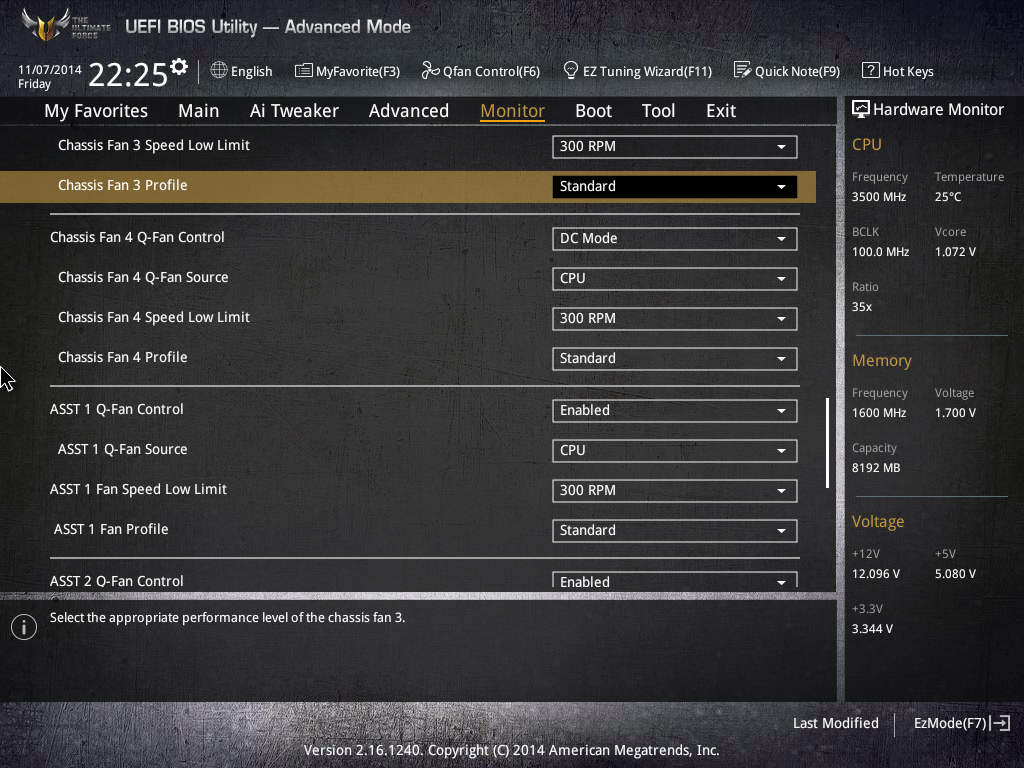Viewport: 1024px width, 768px height.
Task: Open ASST 1 Fan Speed Low Limit dropdown
Action: (x=675, y=490)
